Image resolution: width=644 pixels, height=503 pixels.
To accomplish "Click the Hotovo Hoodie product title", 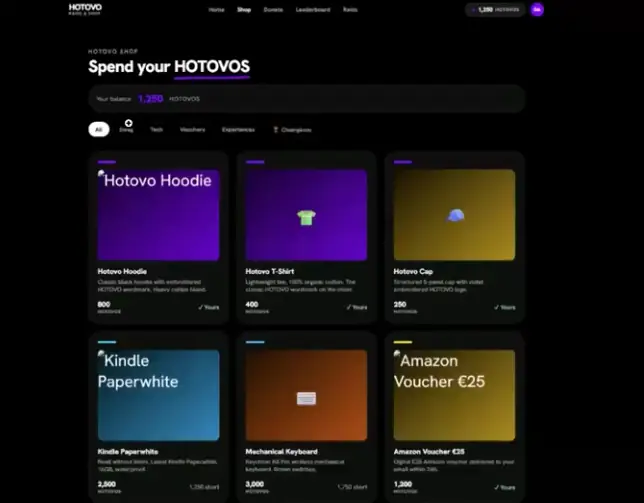I will pos(122,271).
